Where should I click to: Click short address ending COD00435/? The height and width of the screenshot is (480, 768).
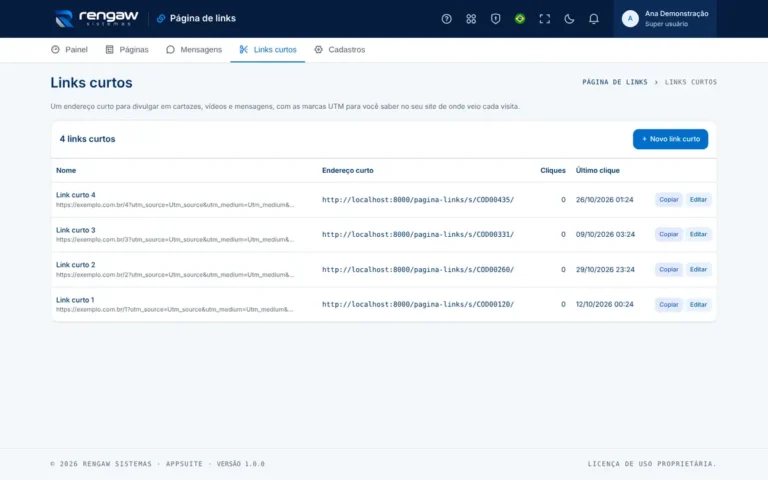(418, 199)
